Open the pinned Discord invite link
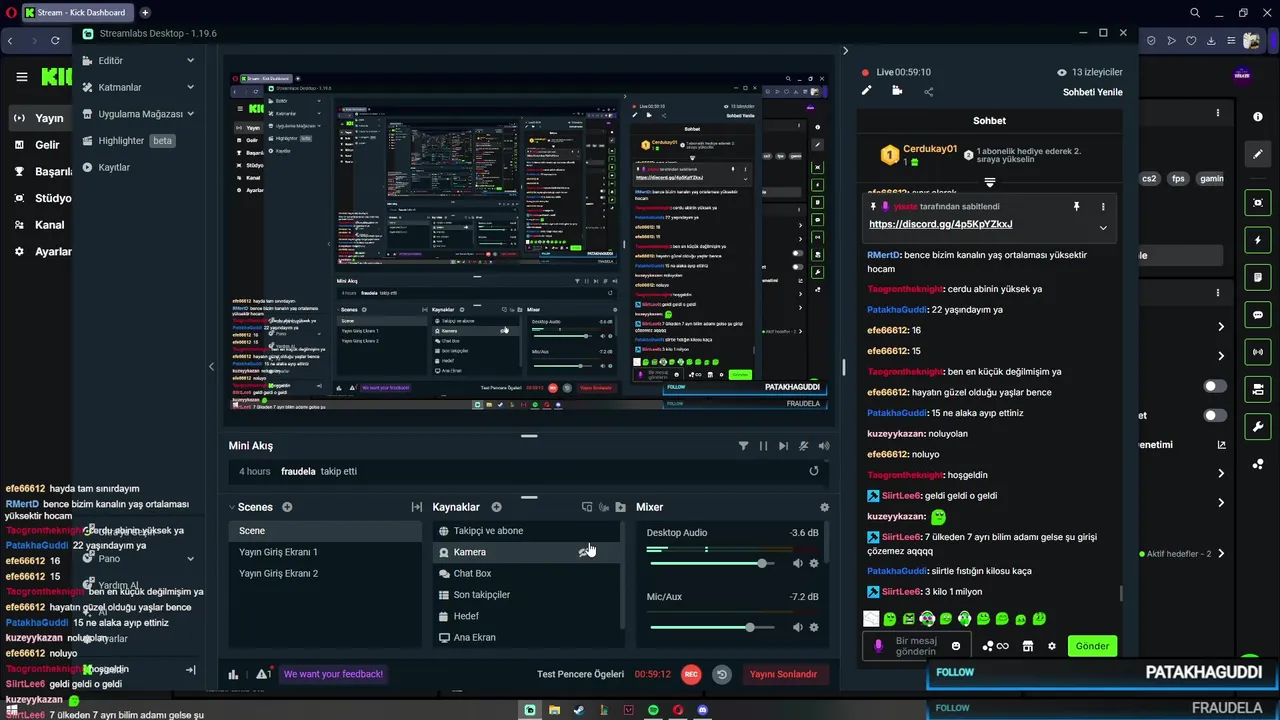 click(940, 224)
